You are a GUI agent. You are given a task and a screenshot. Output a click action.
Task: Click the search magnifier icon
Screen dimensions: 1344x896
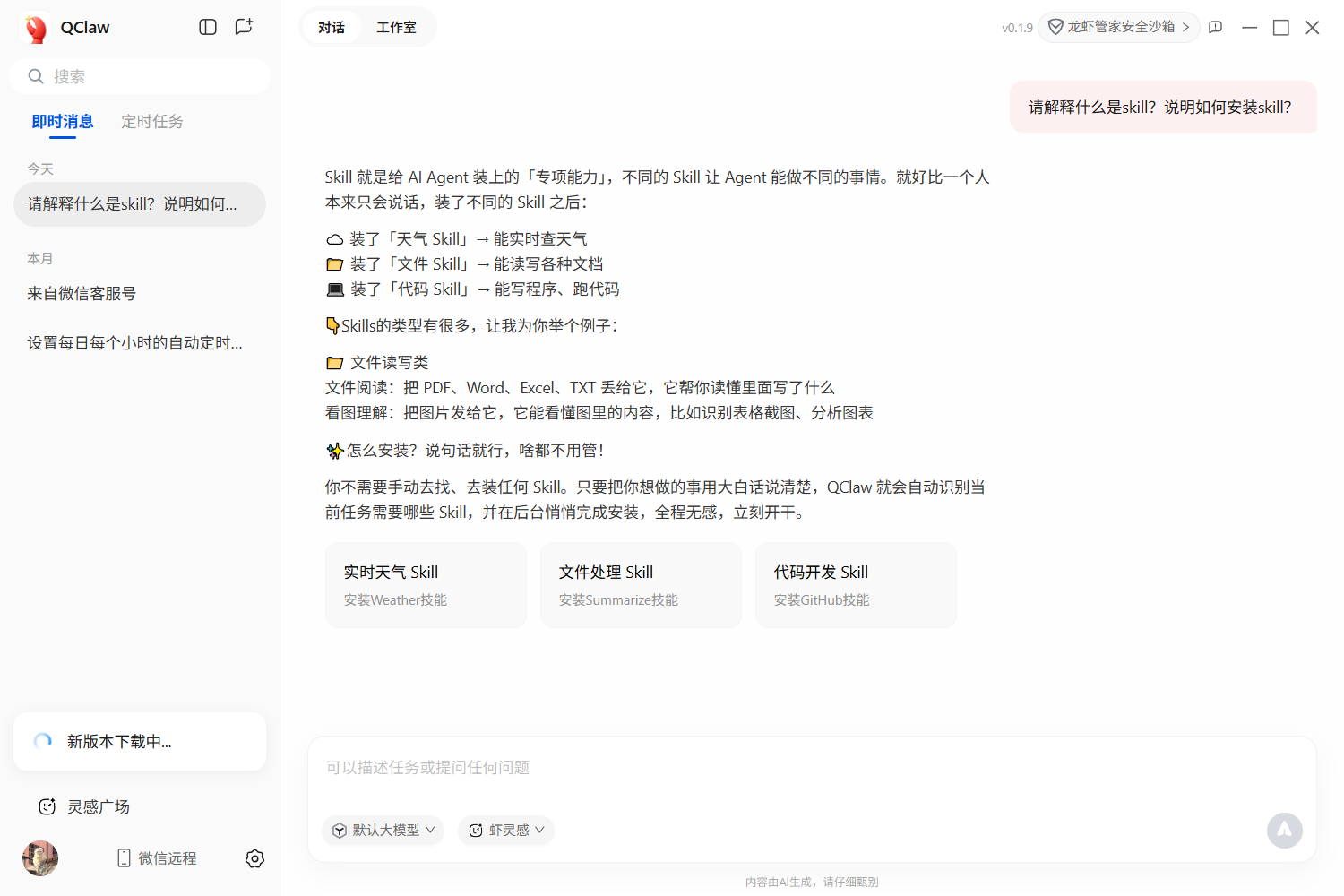click(x=36, y=76)
